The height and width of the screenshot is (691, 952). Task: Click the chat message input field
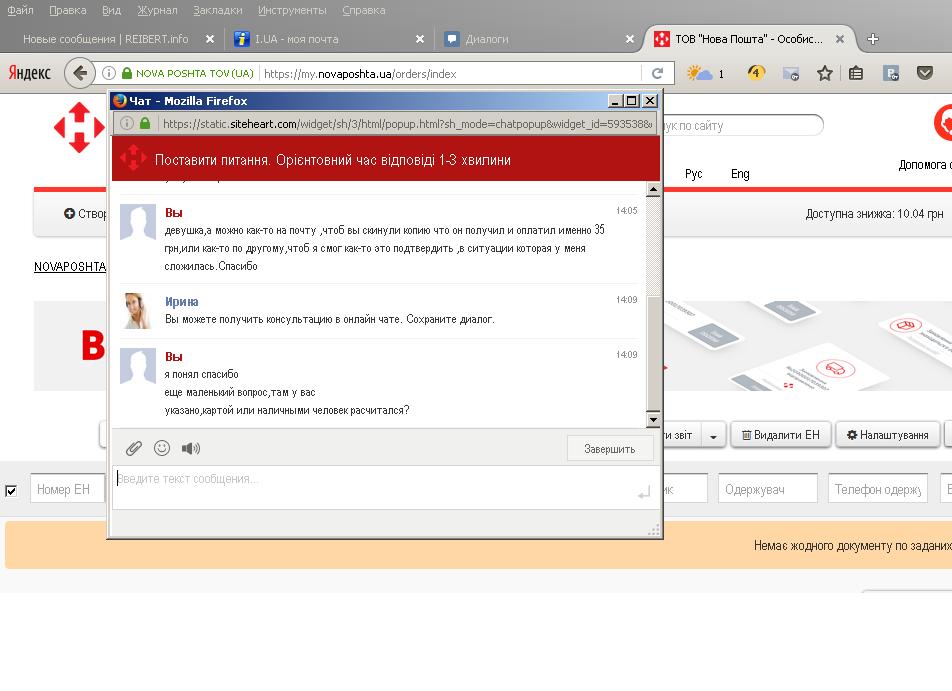370,480
